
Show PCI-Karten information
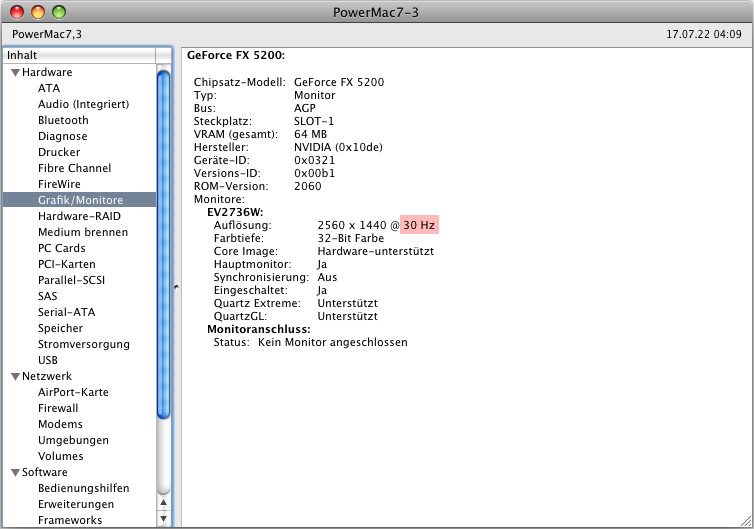point(67,264)
